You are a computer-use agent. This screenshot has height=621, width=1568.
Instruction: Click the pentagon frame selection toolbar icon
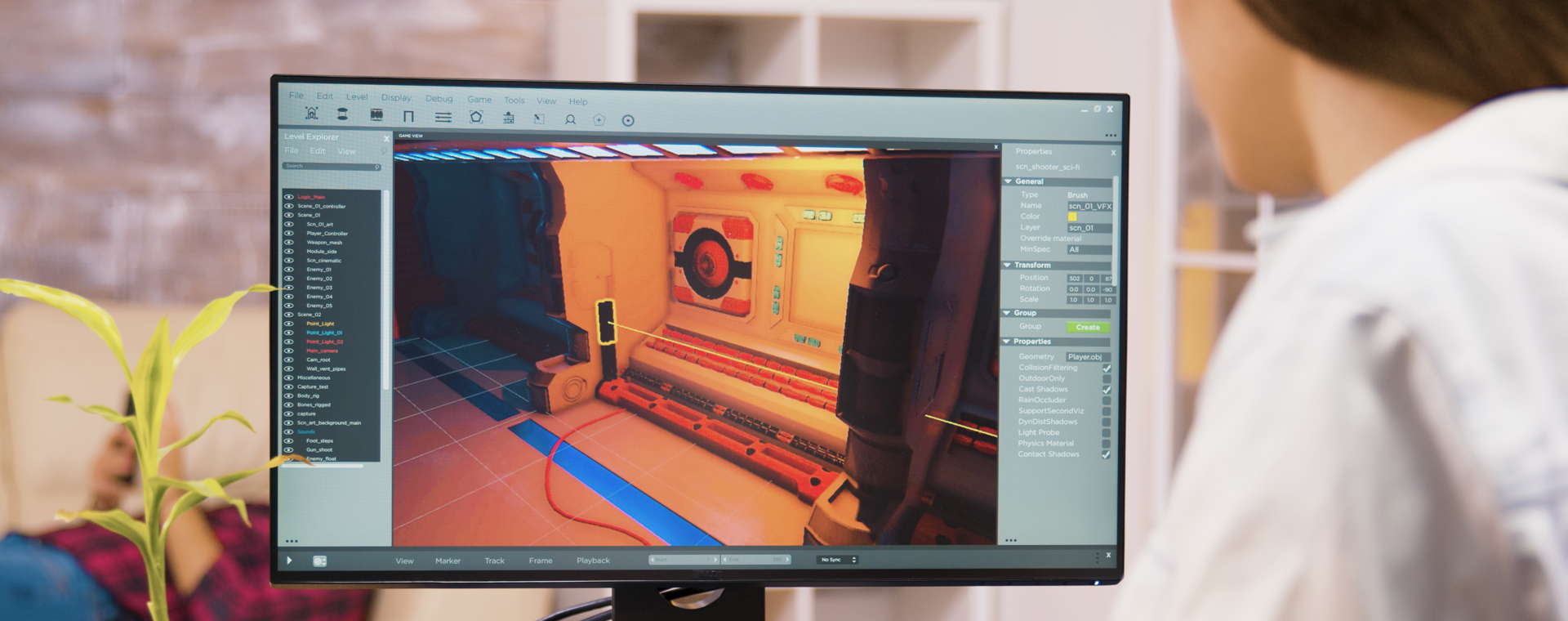(x=476, y=118)
